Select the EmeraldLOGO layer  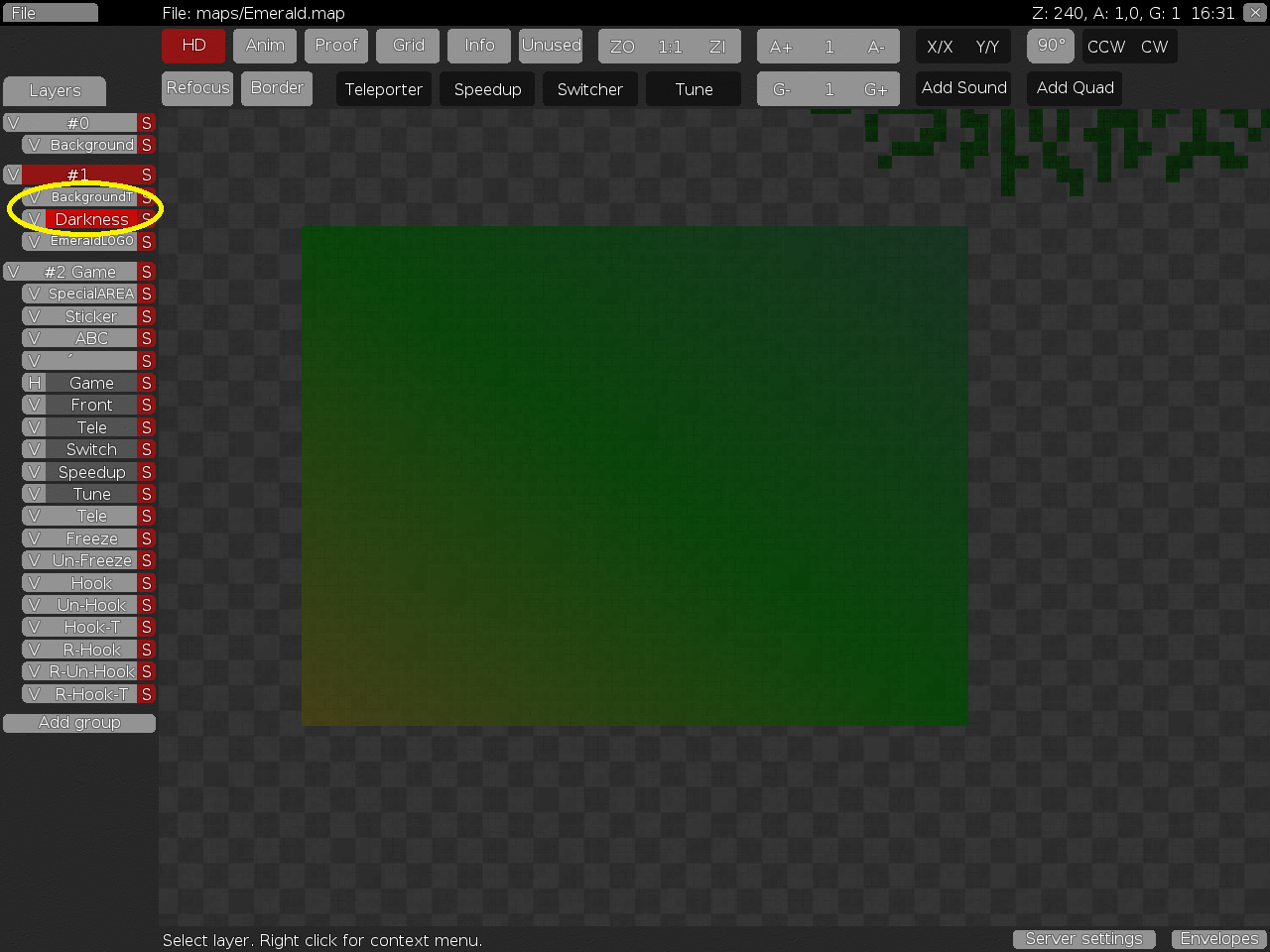89,241
